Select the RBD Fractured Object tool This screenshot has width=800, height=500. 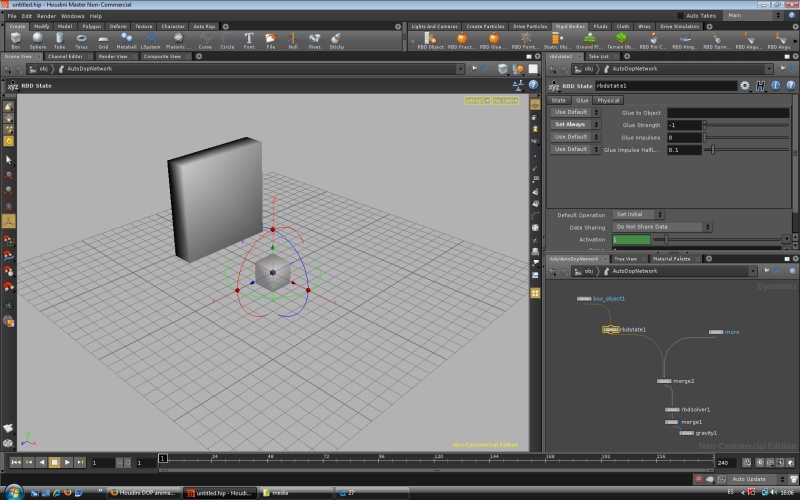461,40
